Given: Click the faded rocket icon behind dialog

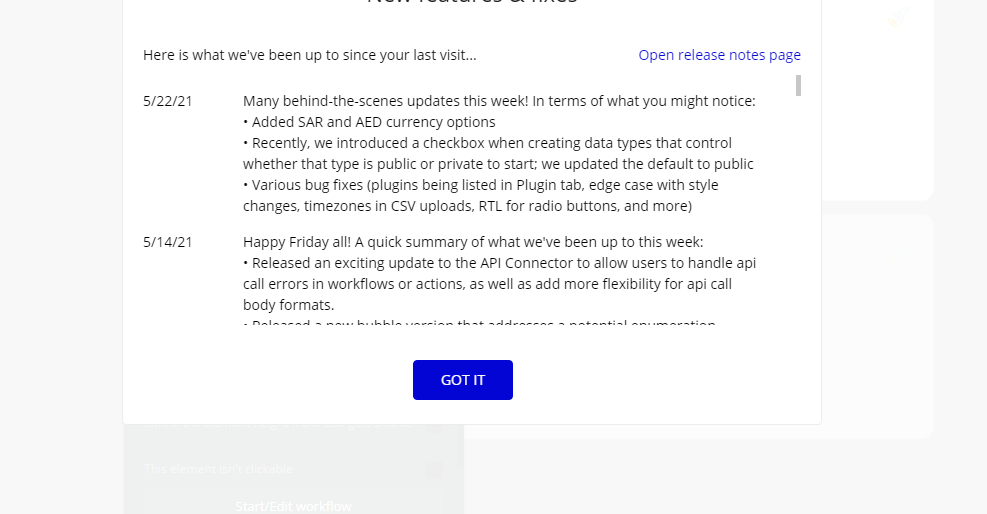Looking at the screenshot, I should [898, 18].
